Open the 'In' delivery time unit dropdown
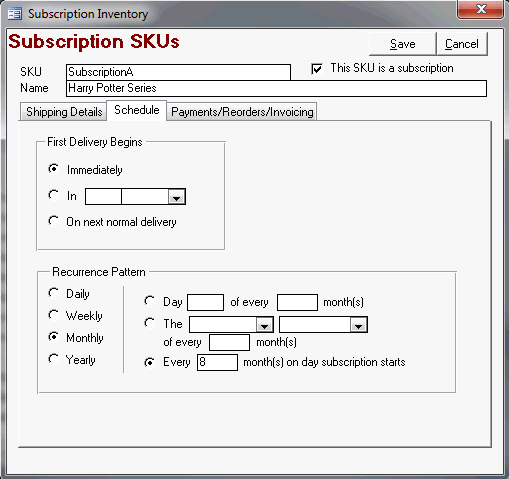This screenshot has height=479, width=509. pos(176,197)
